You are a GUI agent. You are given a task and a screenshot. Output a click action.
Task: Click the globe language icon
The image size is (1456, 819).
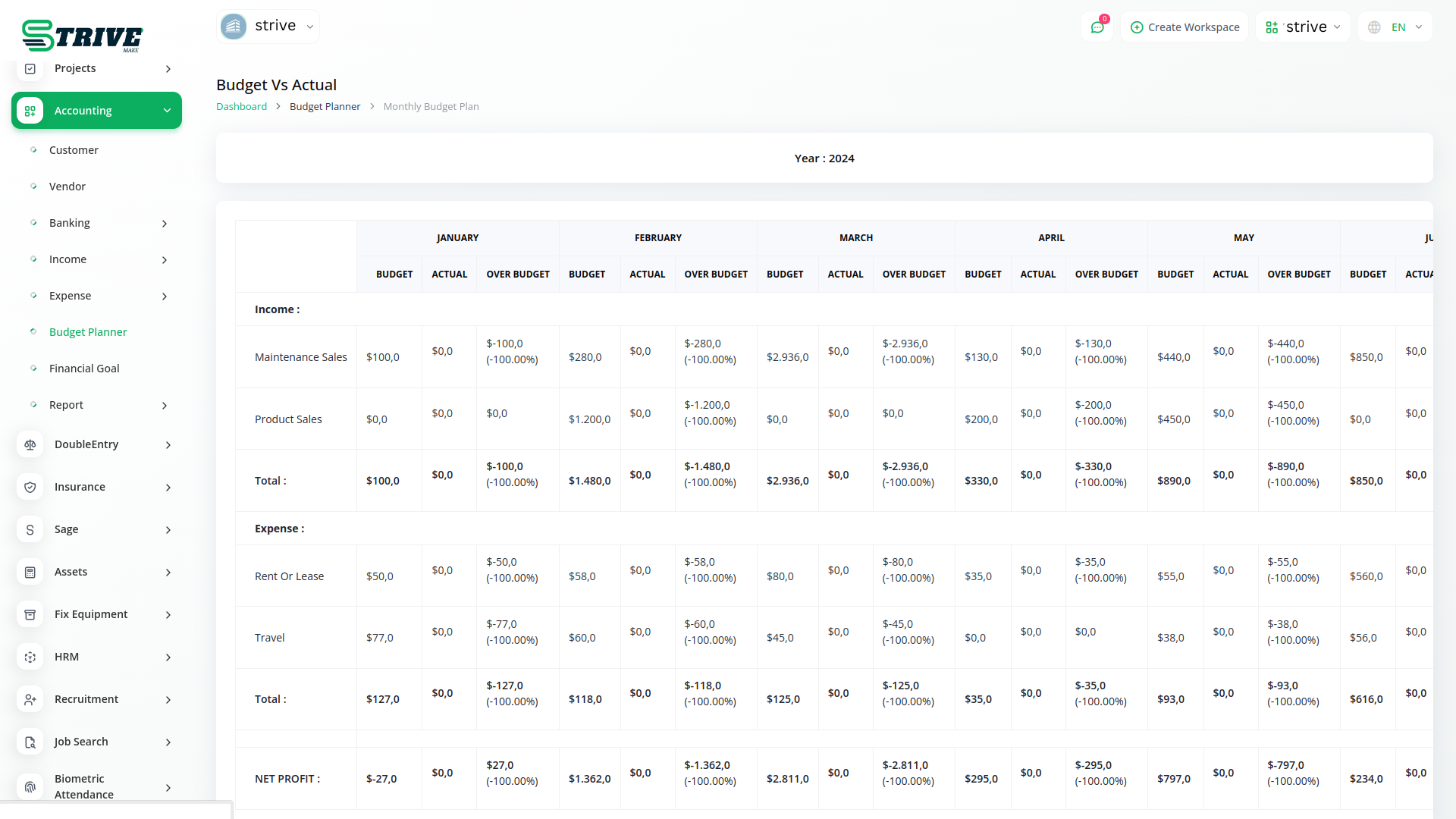[x=1374, y=27]
